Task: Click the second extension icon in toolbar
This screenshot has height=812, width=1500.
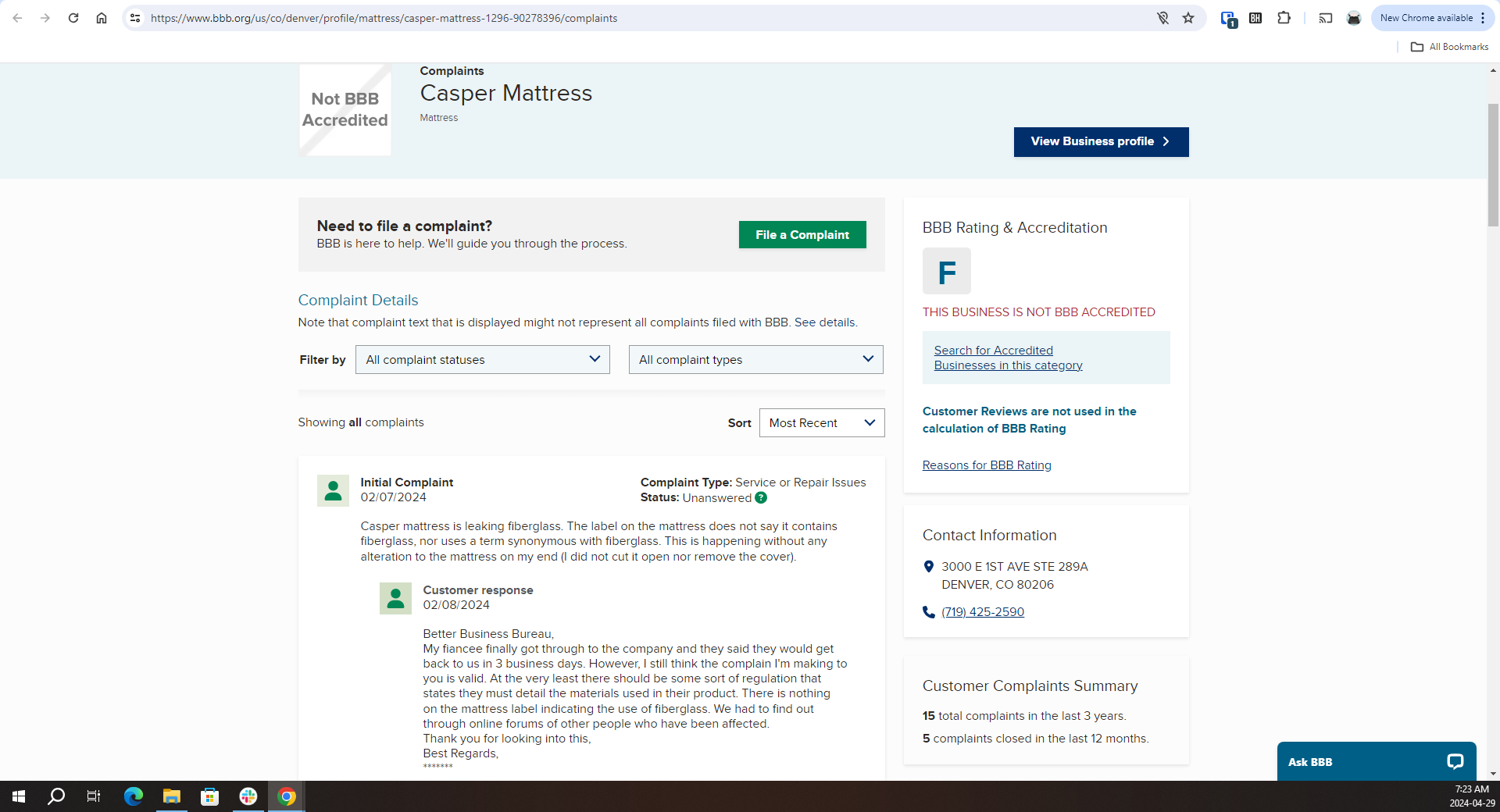Action: click(1255, 18)
